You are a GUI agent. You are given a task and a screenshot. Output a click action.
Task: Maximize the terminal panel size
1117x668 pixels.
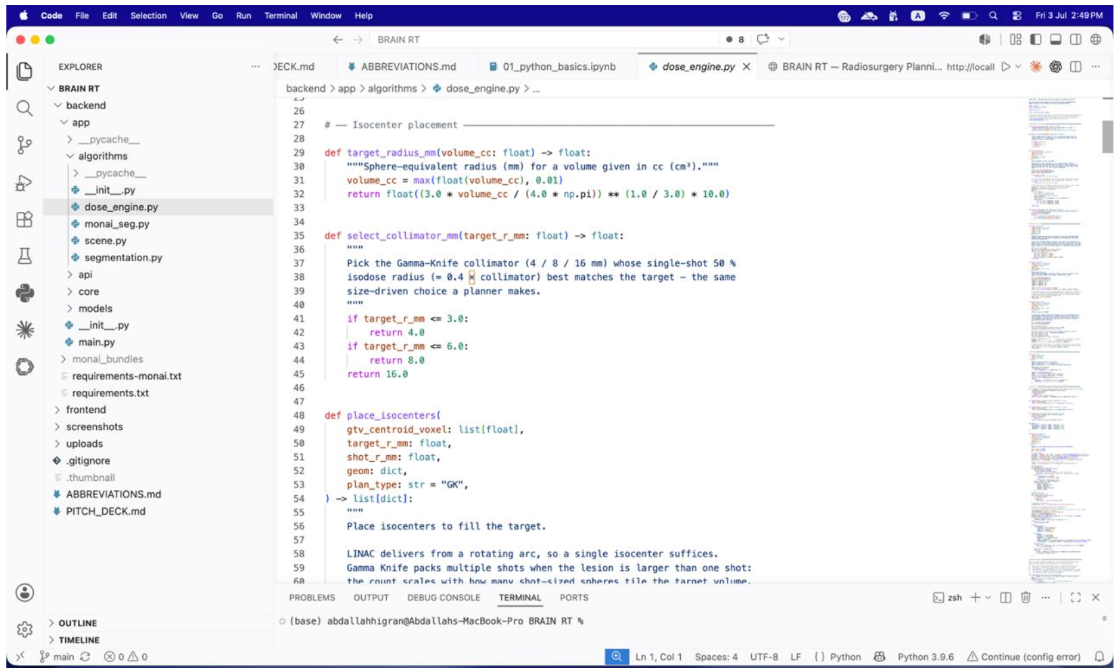(x=1075, y=597)
